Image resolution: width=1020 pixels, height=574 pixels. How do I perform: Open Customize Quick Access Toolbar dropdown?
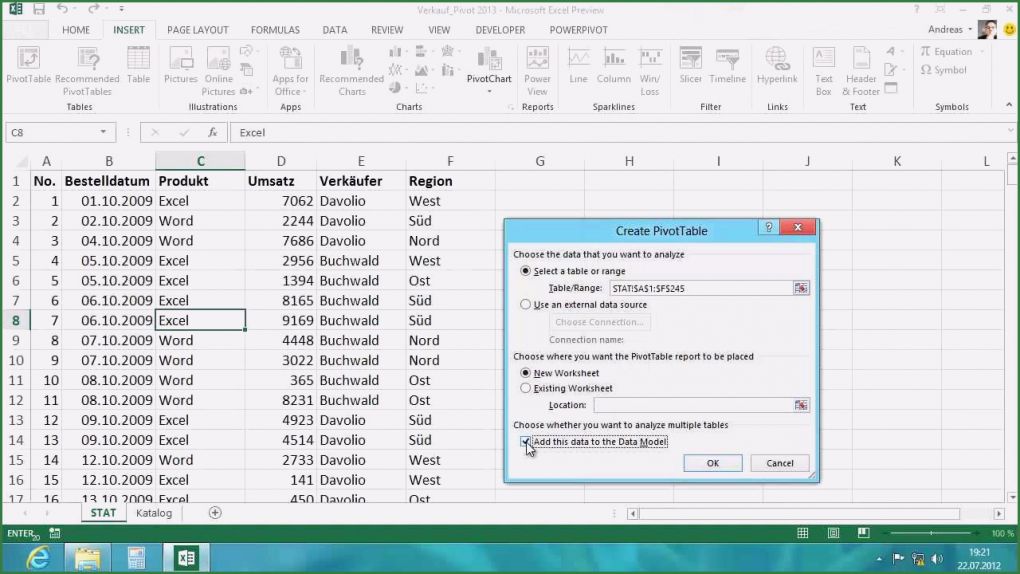point(122,9)
